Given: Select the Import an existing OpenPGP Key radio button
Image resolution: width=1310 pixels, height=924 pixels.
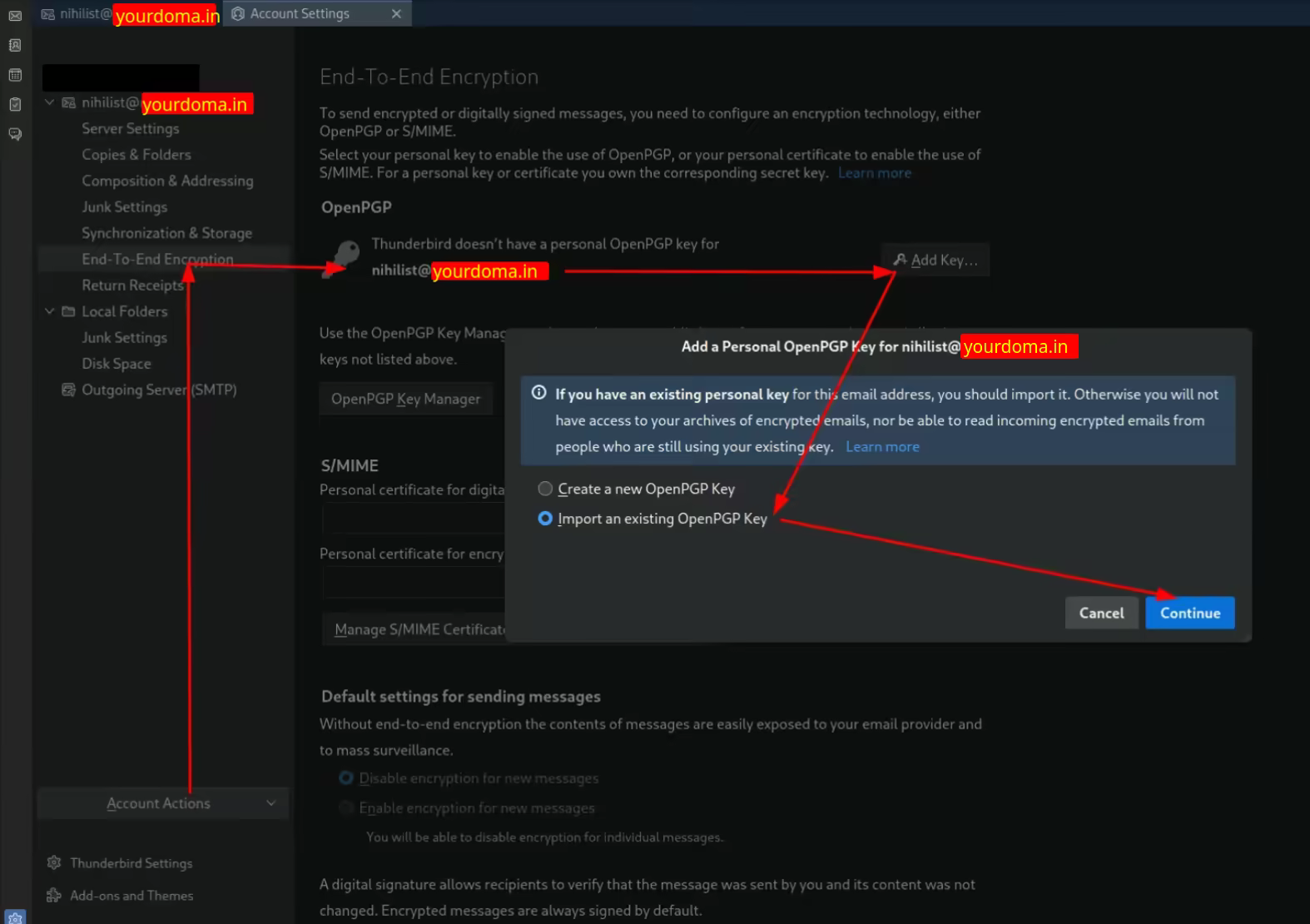Looking at the screenshot, I should coord(545,519).
